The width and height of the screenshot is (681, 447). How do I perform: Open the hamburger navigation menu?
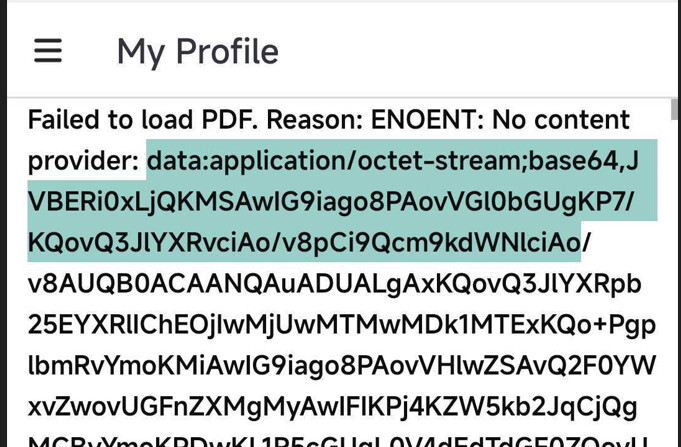48,50
